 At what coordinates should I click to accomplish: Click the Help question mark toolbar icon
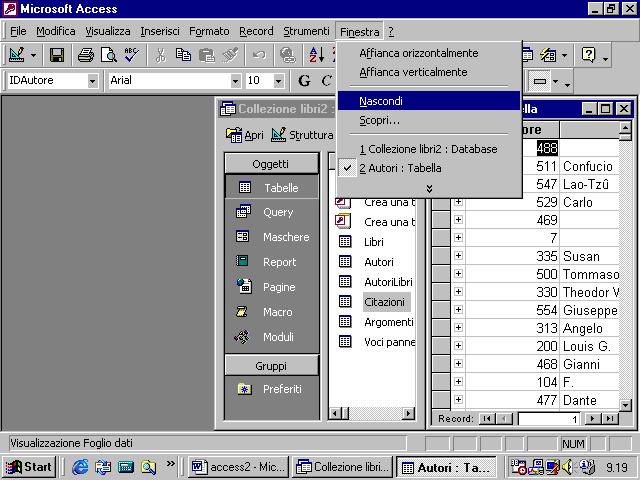coord(589,54)
